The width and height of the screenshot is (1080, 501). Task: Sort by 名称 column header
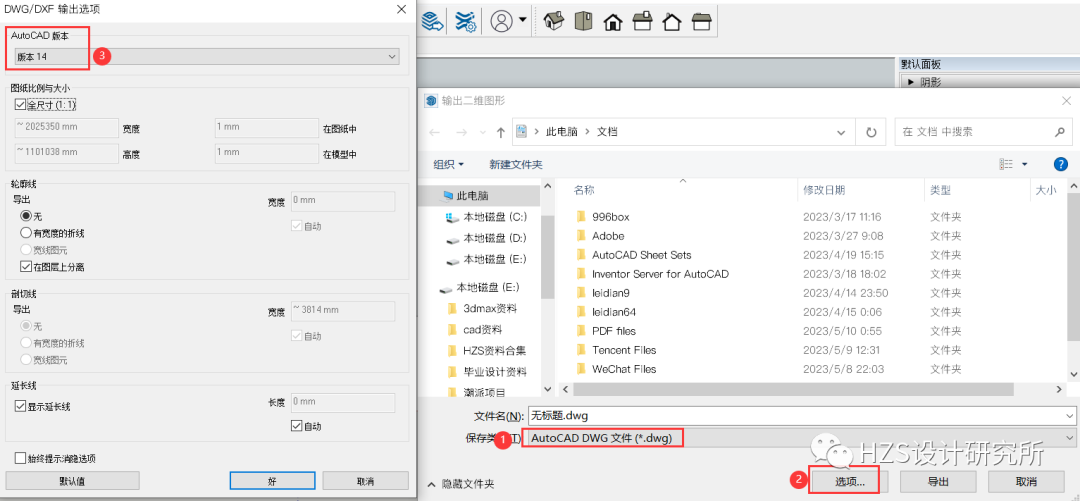click(x=584, y=190)
